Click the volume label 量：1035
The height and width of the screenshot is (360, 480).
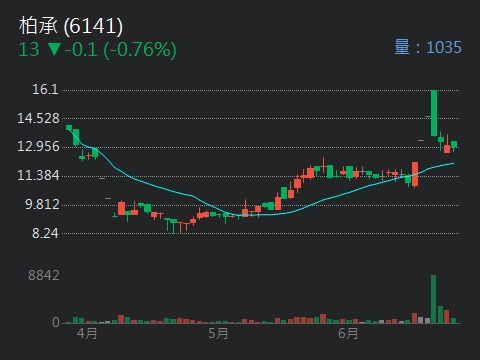[x=428, y=47]
